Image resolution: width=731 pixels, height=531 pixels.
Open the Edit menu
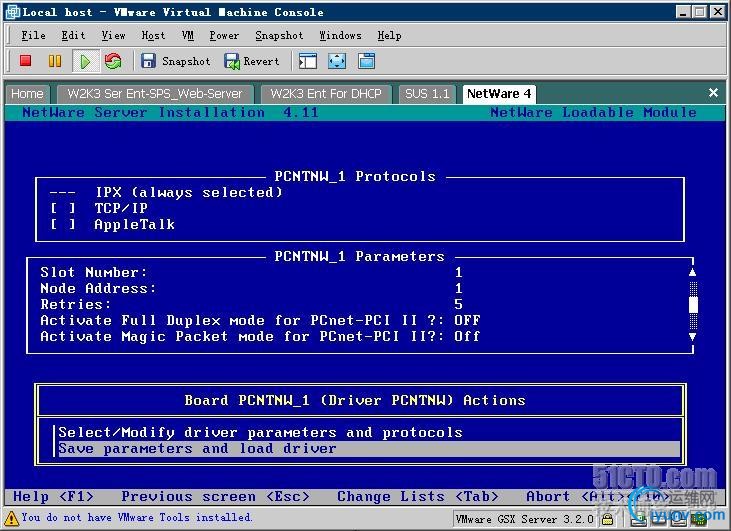pyautogui.click(x=73, y=35)
